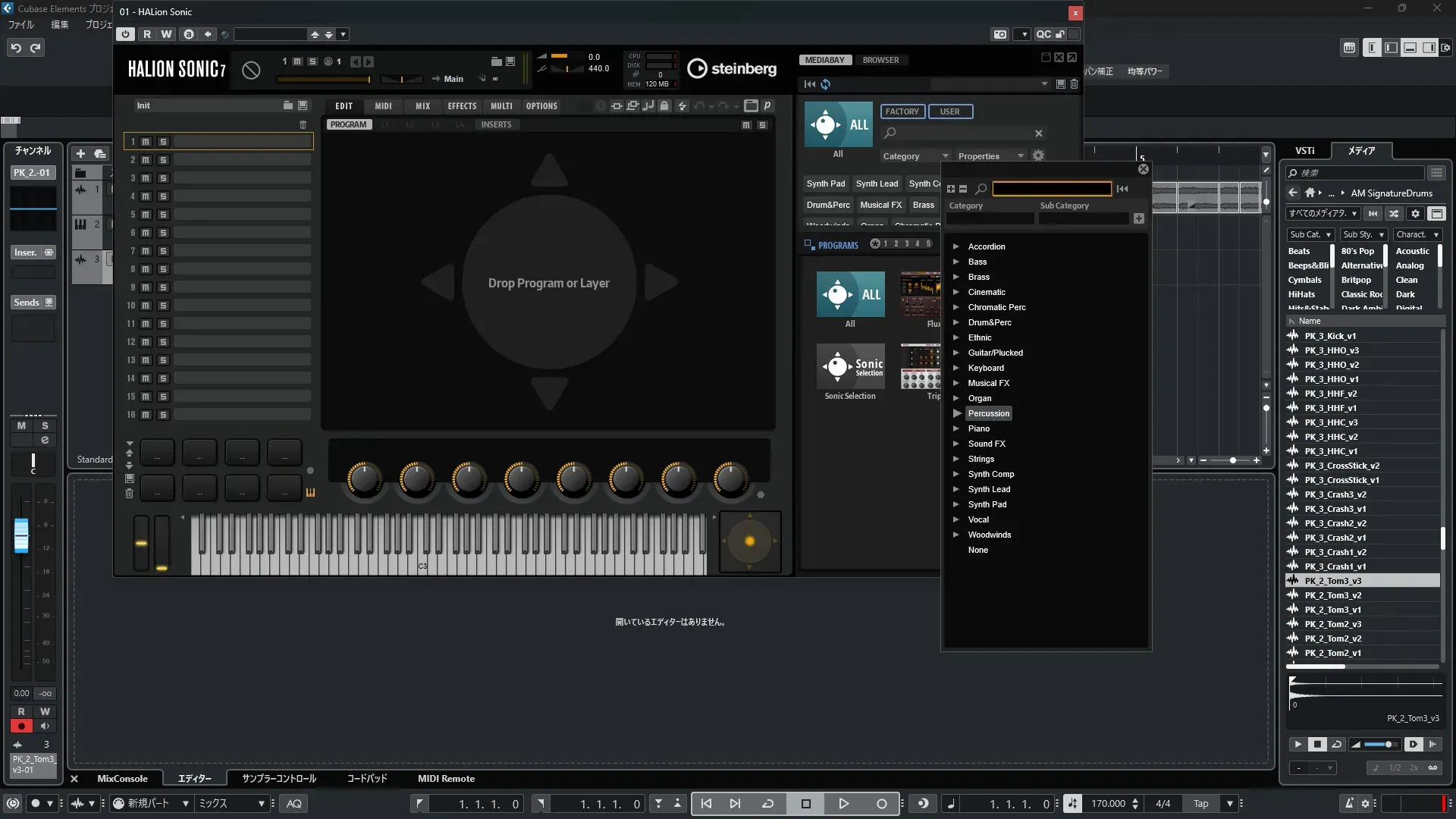Open the EFFECTS page tab
Viewport: 1456px width, 819px height.
462,106
